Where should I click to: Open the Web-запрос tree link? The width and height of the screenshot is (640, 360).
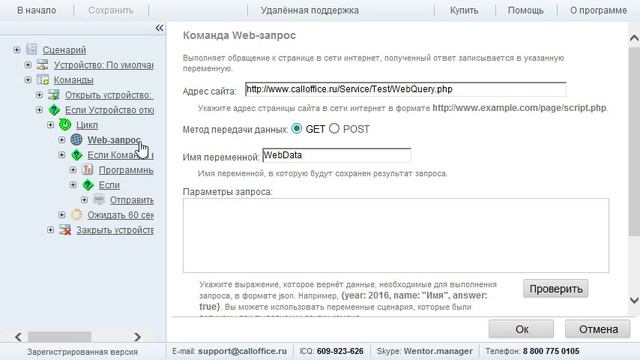click(x=114, y=140)
